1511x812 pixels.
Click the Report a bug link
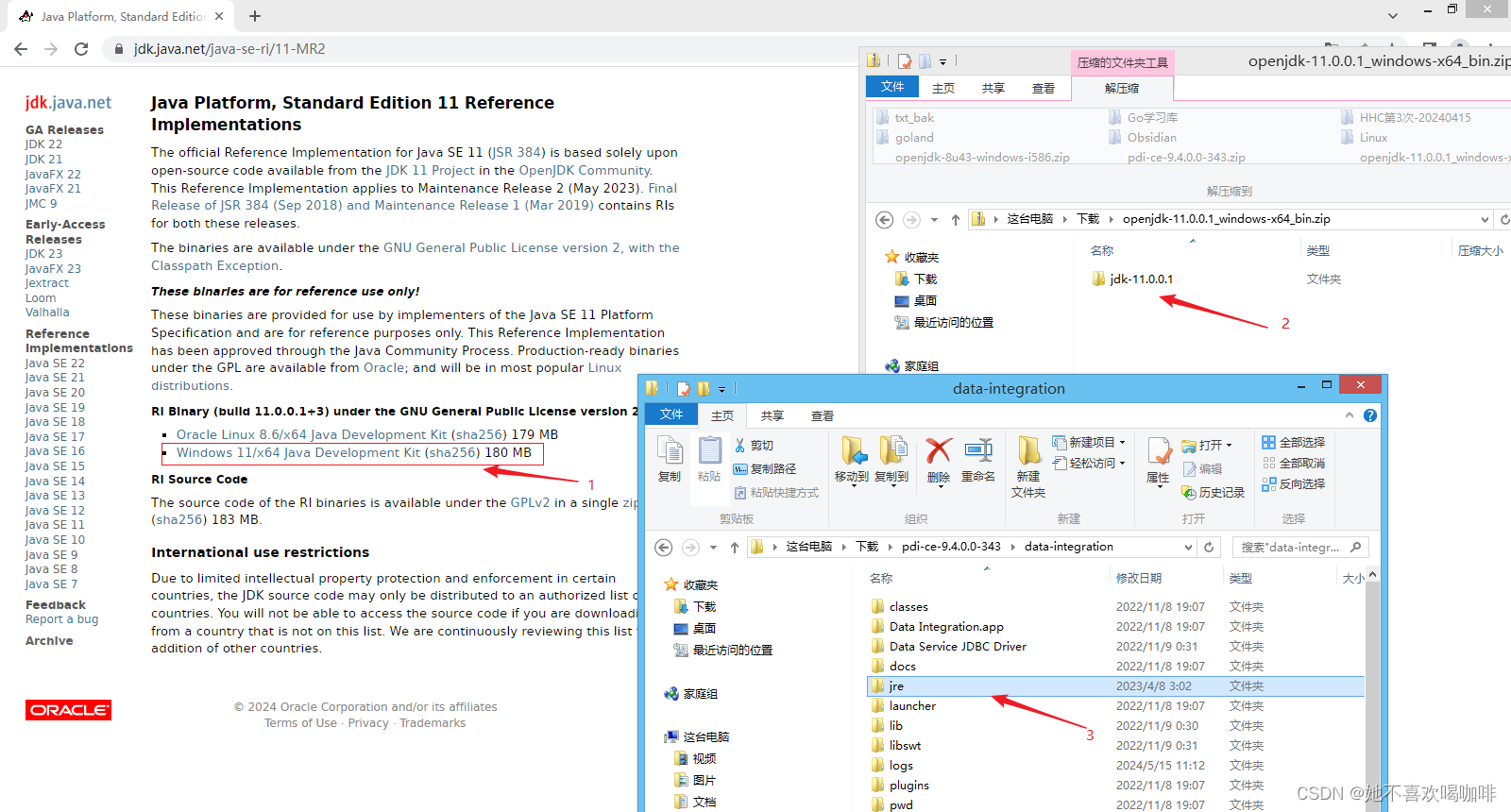[61, 619]
